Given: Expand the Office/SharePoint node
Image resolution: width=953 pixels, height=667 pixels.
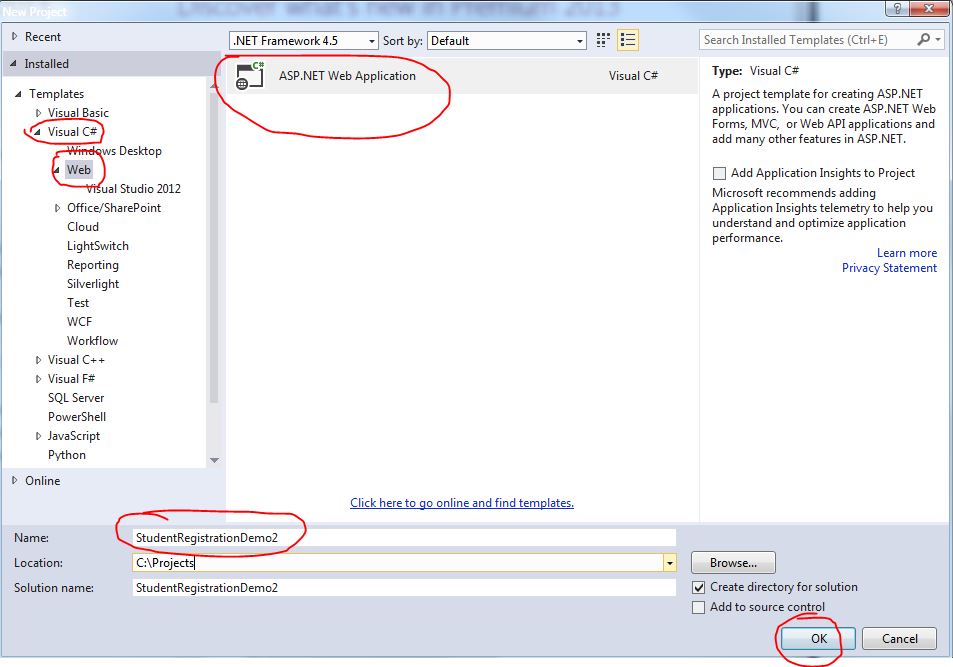Looking at the screenshot, I should 57,208.
